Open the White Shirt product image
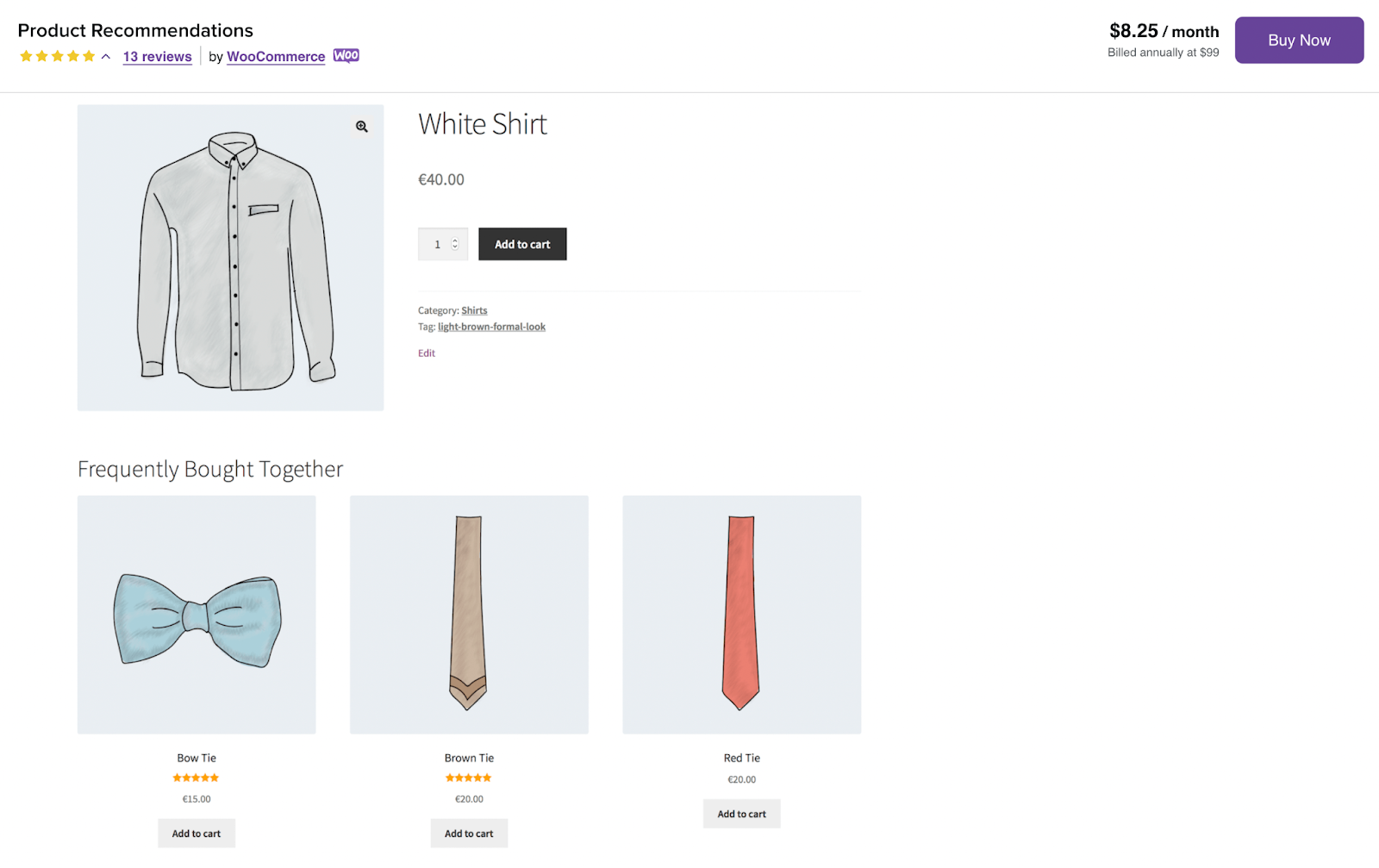 point(230,258)
